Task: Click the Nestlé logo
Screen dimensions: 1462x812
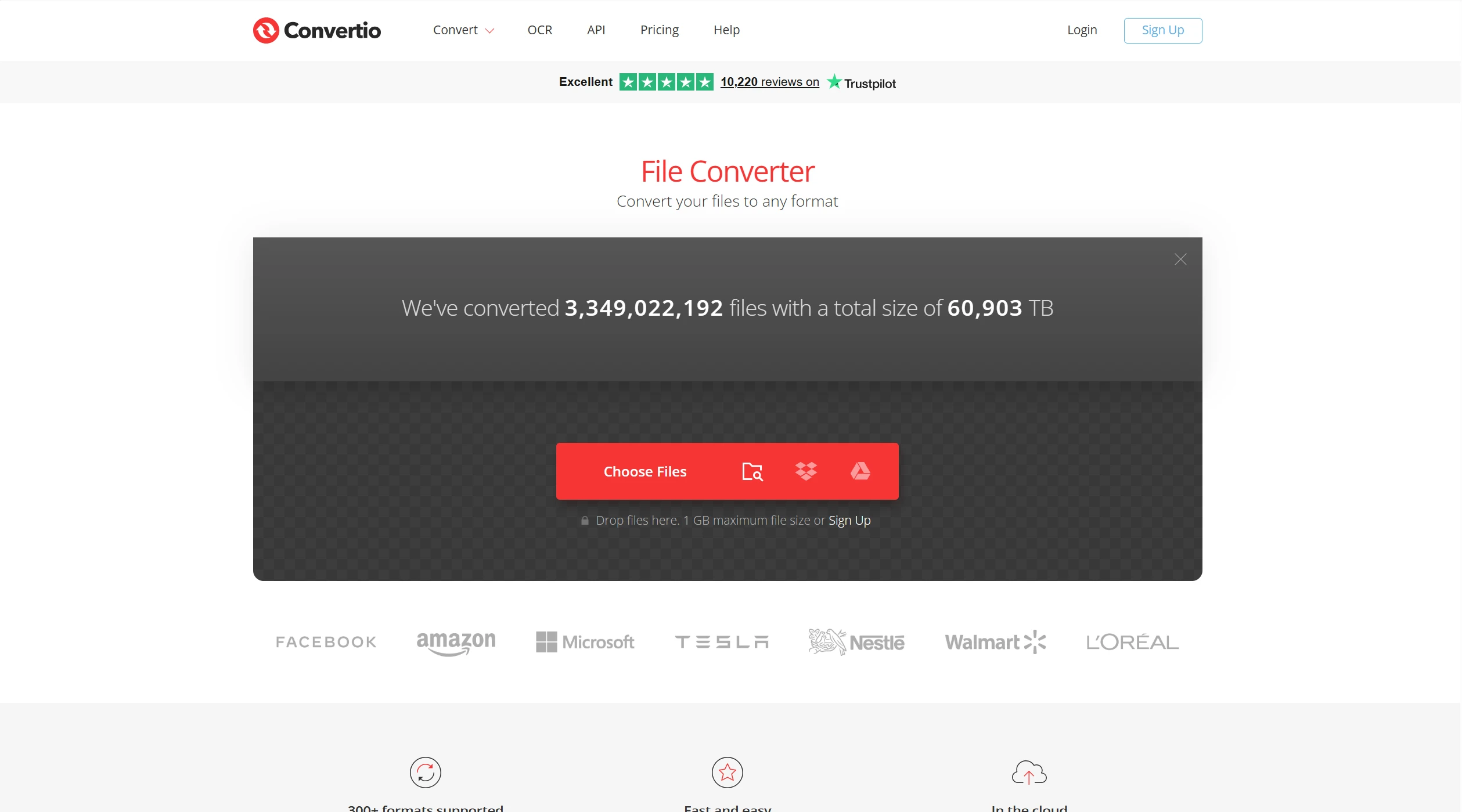Action: pyautogui.click(x=856, y=642)
